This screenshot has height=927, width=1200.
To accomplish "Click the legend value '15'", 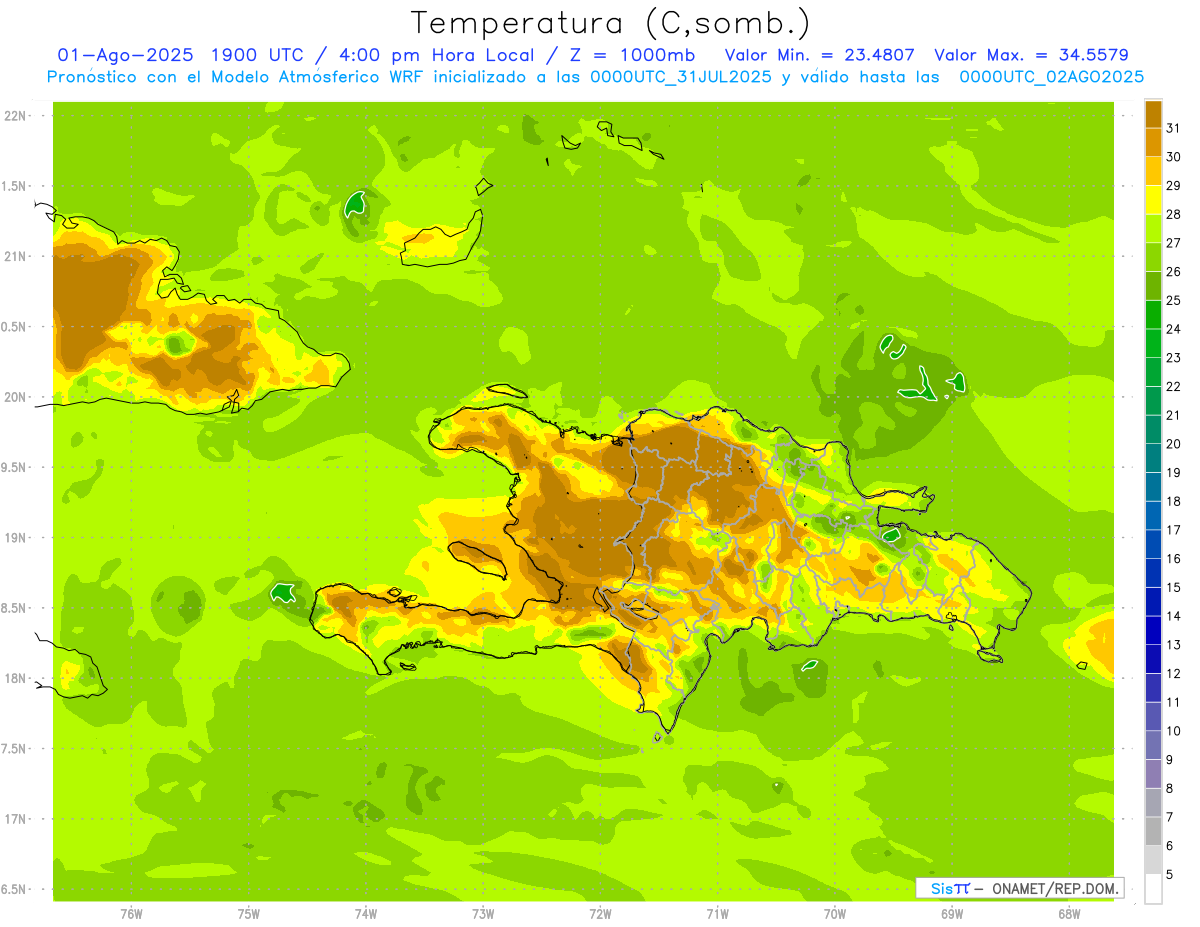I will pos(1174,587).
